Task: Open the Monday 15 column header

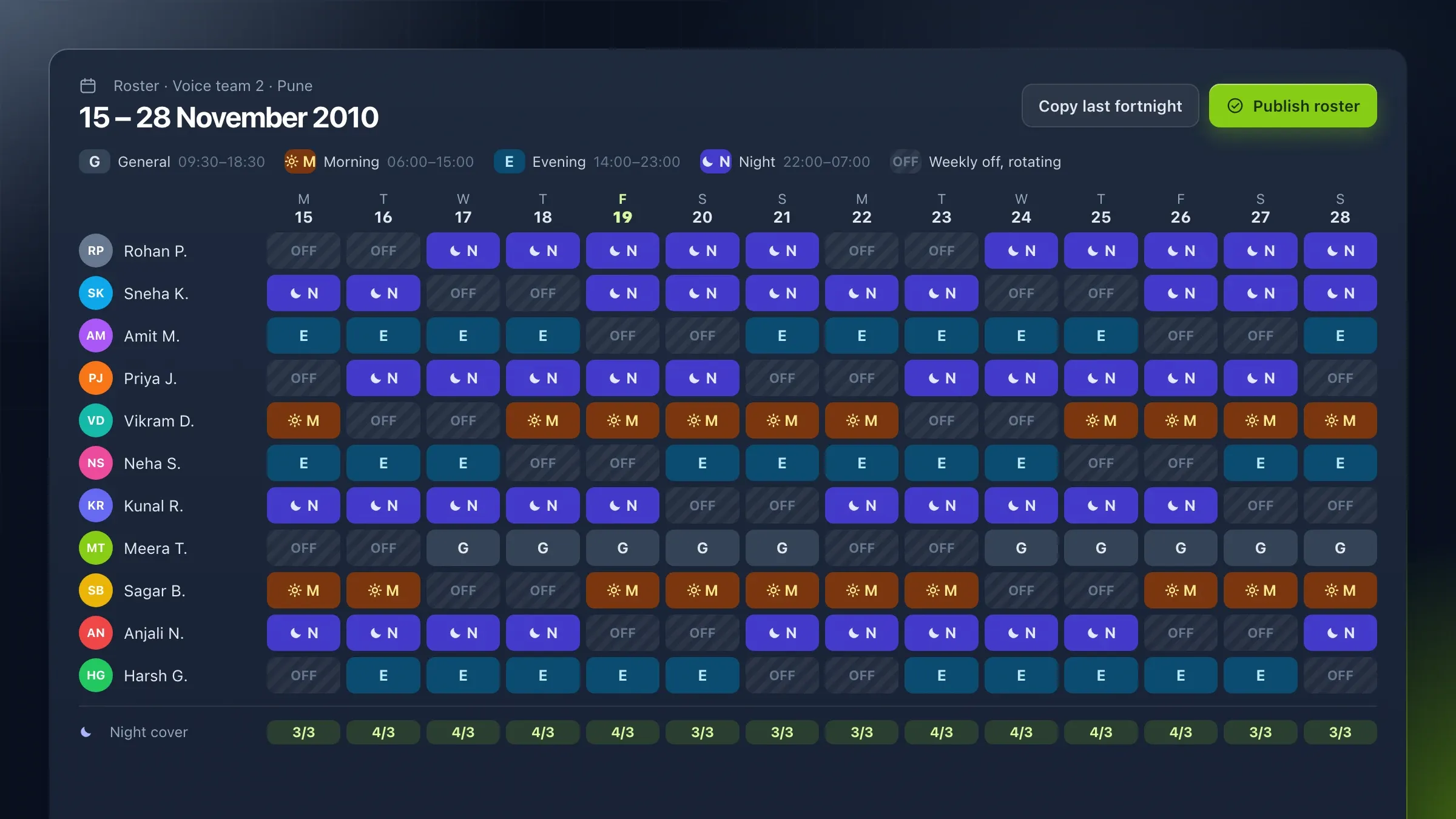Action: [303, 209]
